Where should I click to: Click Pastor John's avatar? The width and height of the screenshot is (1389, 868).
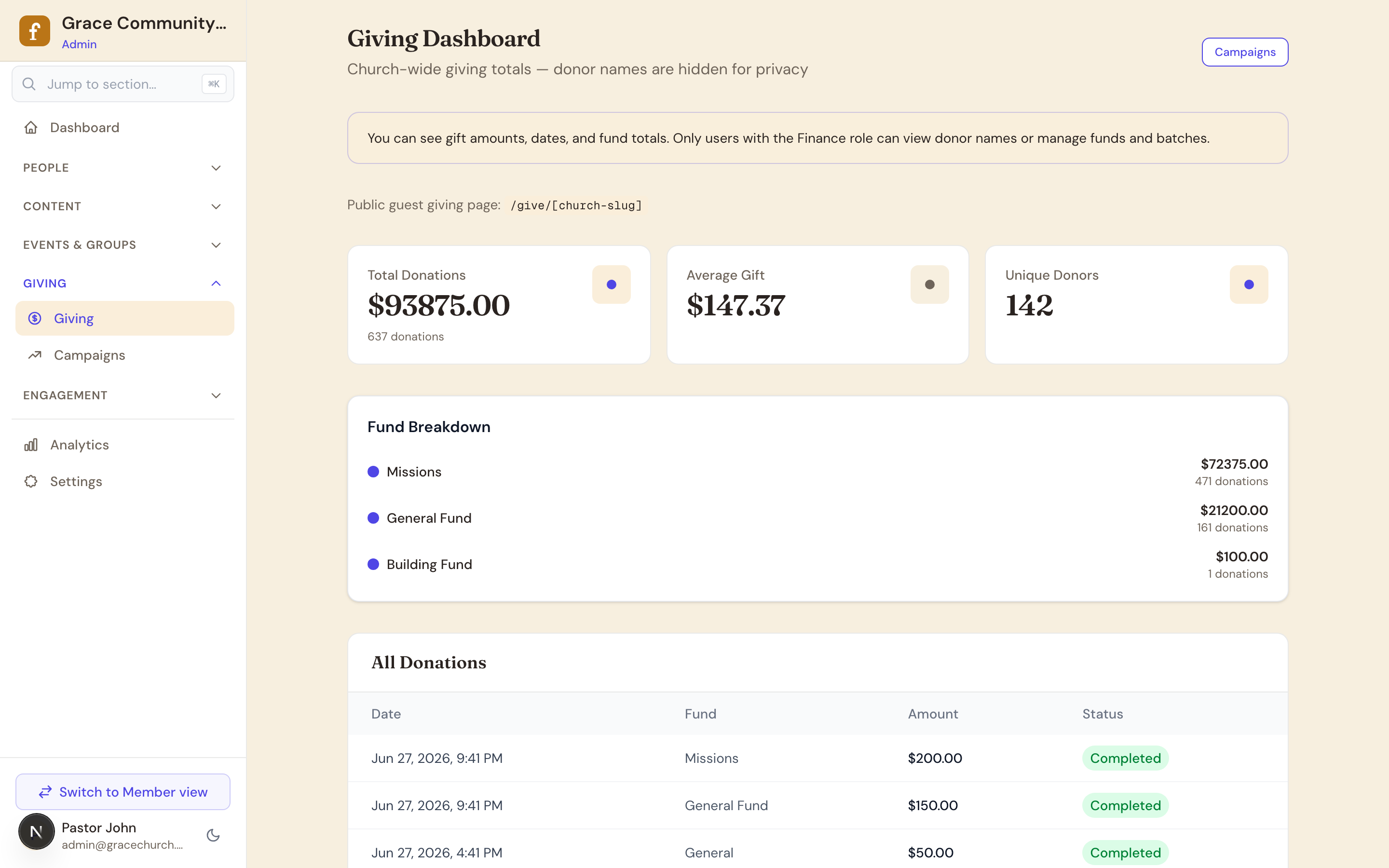(36, 831)
